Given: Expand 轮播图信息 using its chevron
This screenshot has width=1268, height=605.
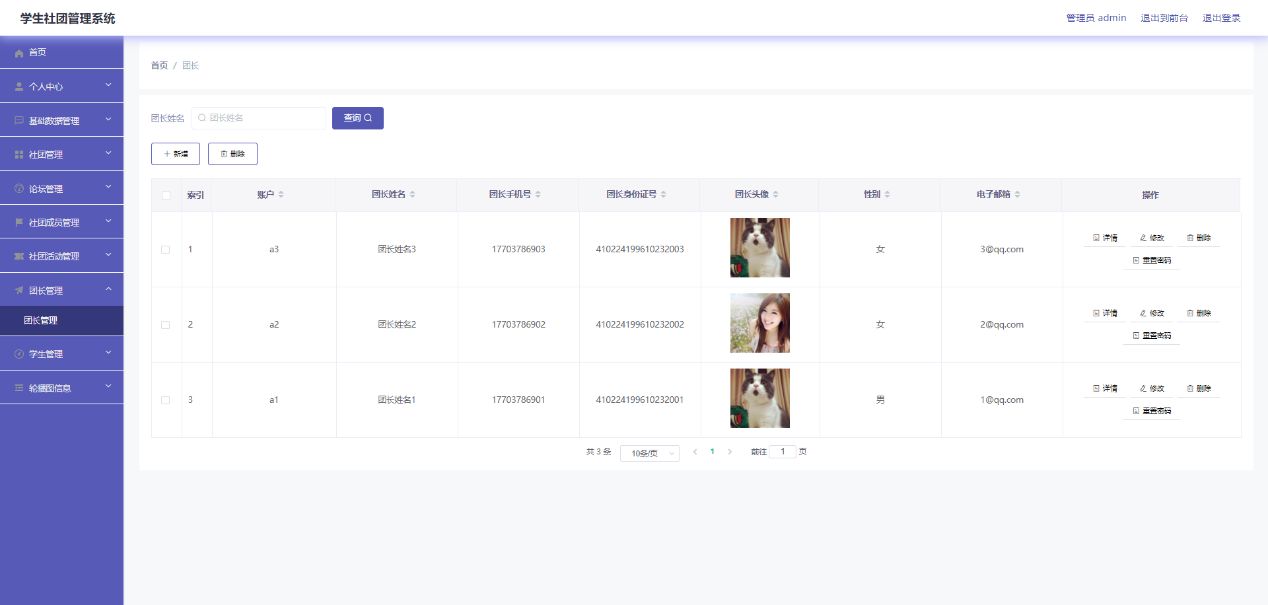Looking at the screenshot, I should [108, 386].
